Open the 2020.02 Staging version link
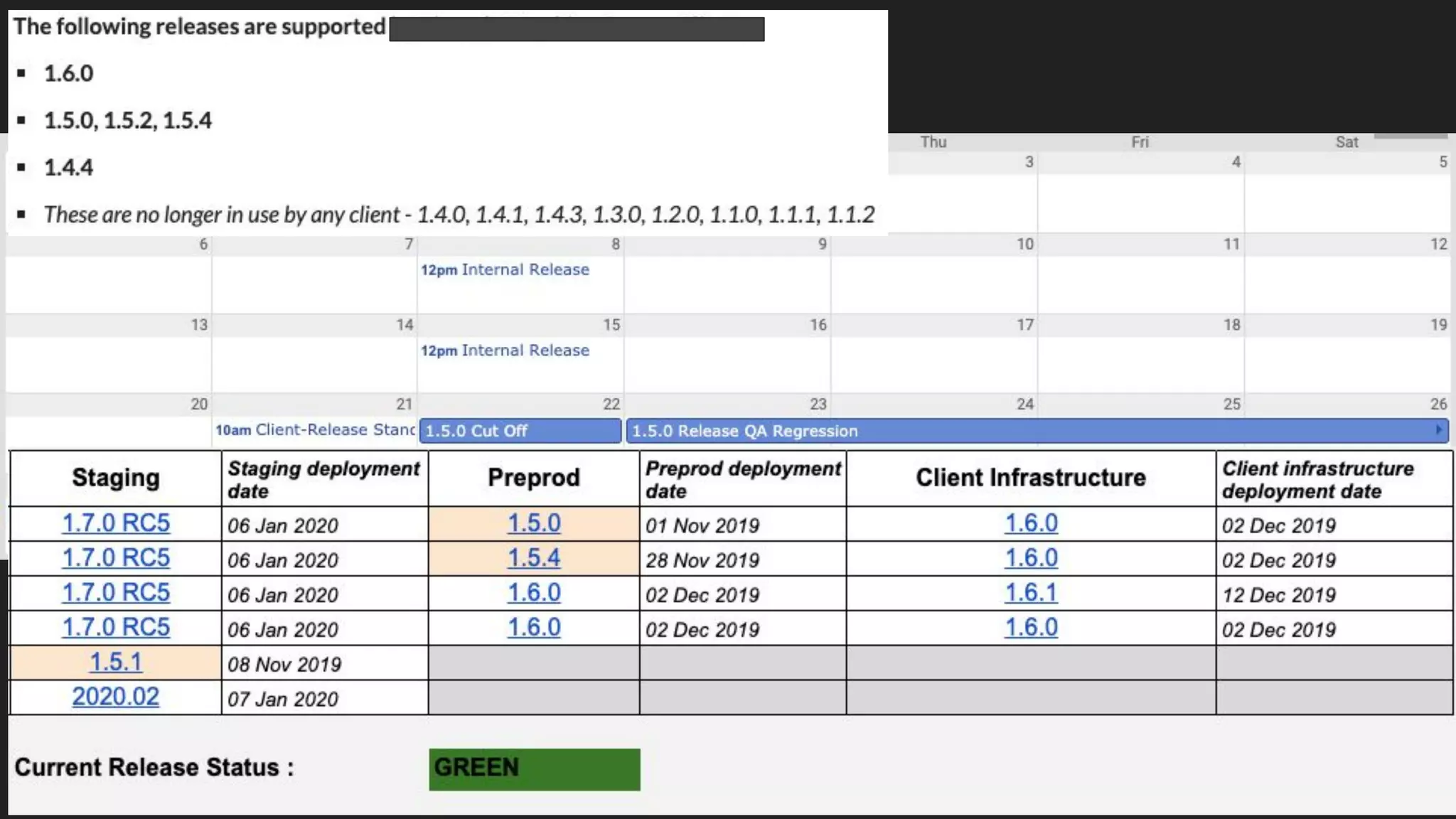Viewport: 1456px width, 819px height. click(x=116, y=697)
